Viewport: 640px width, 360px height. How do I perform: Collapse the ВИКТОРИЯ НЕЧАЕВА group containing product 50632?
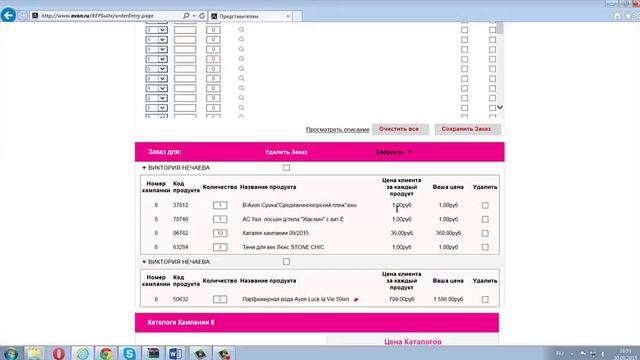coord(144,262)
